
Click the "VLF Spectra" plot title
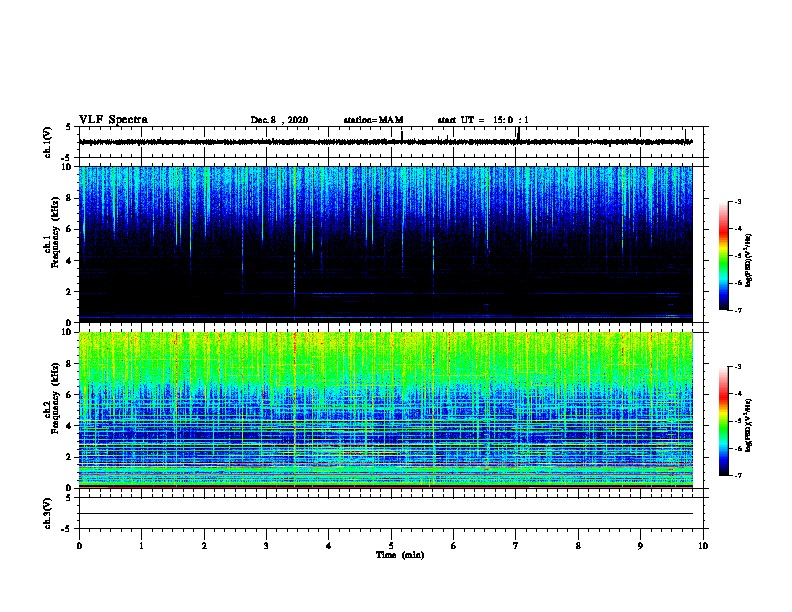[x=113, y=120]
